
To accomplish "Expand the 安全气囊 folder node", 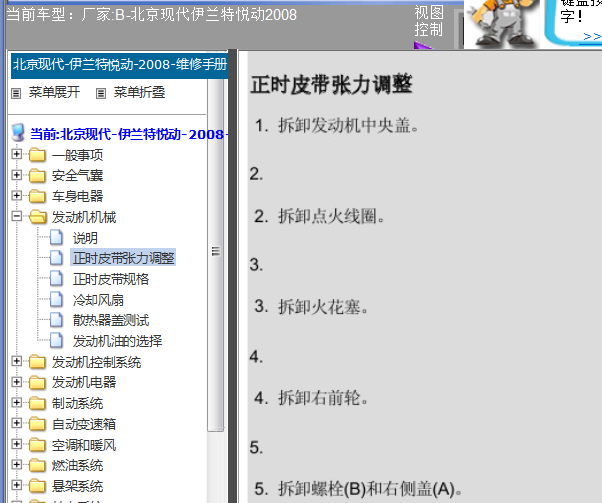I will pyautogui.click(x=17, y=175).
